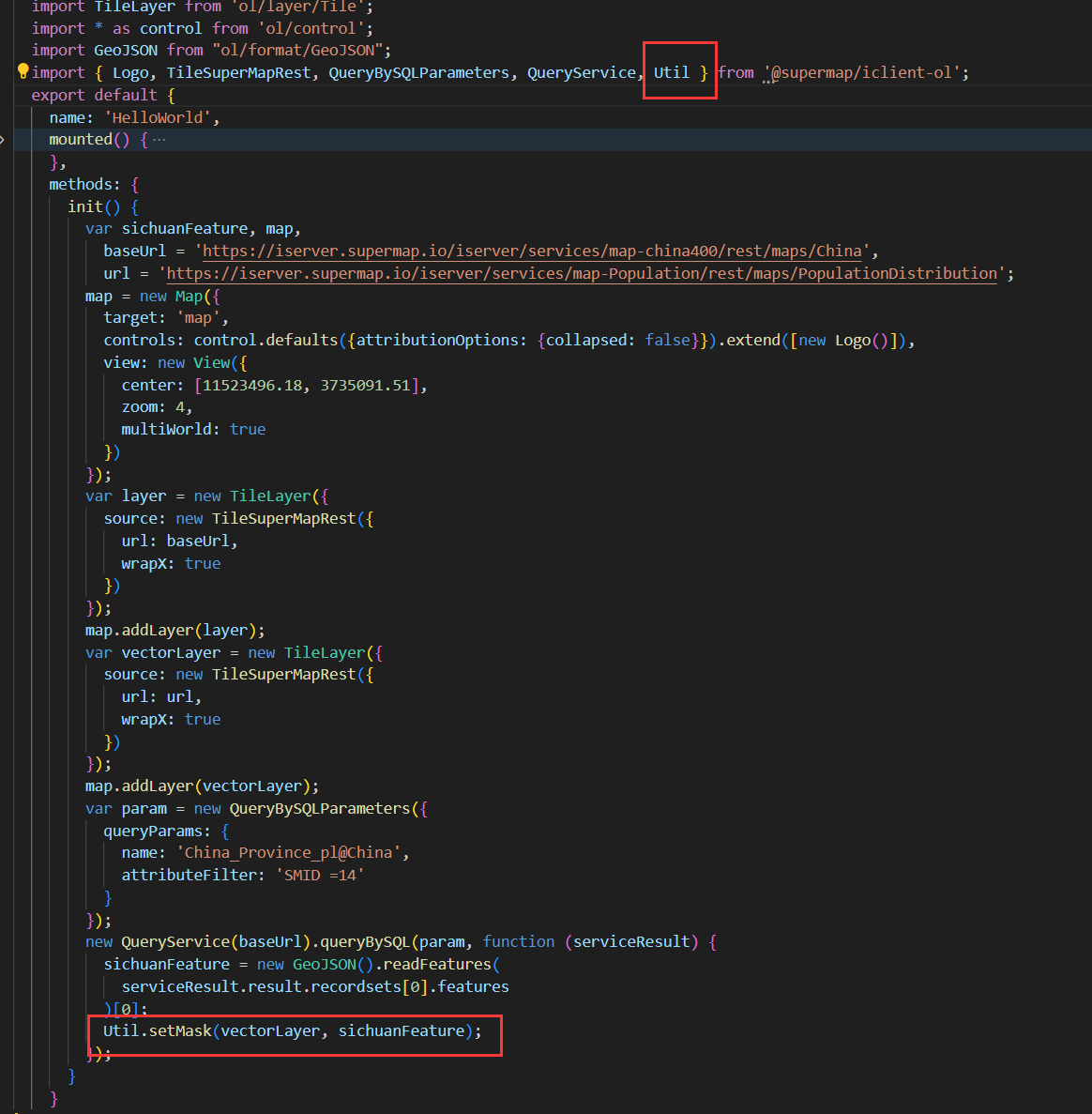The width and height of the screenshot is (1092, 1114).
Task: Click 'layer' in 'map.addLayer(layer)'
Action: coord(225,630)
